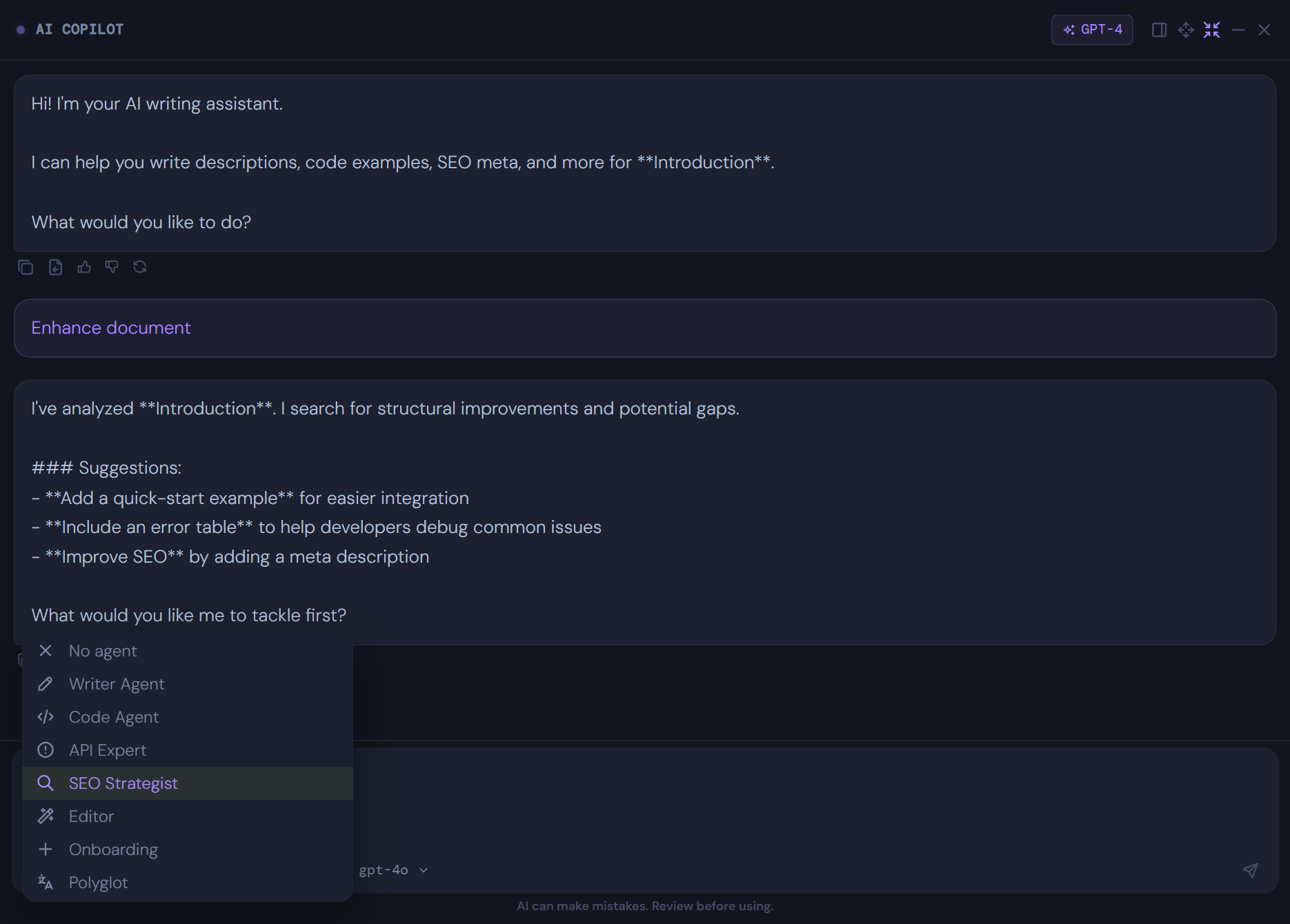Give a thumbs down to the response
The width and height of the screenshot is (1290, 924).
112,267
